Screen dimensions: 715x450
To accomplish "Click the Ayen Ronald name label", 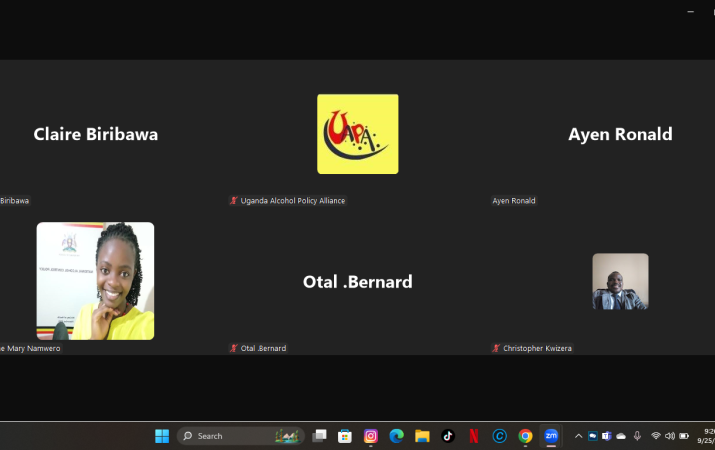I will 514,200.
